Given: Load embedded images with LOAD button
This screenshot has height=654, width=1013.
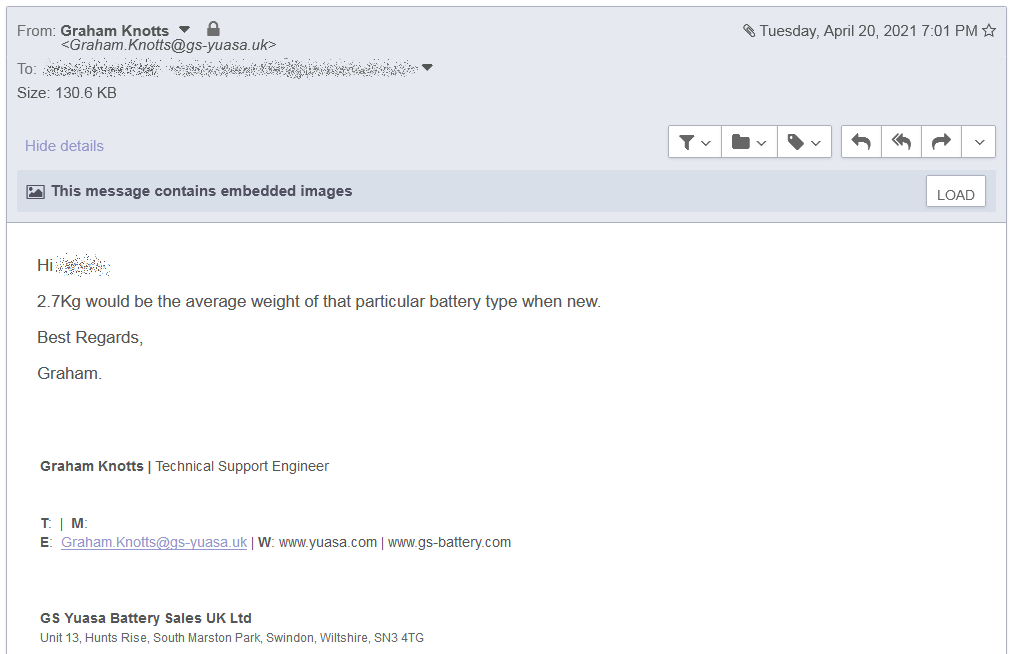Looking at the screenshot, I should 956,191.
